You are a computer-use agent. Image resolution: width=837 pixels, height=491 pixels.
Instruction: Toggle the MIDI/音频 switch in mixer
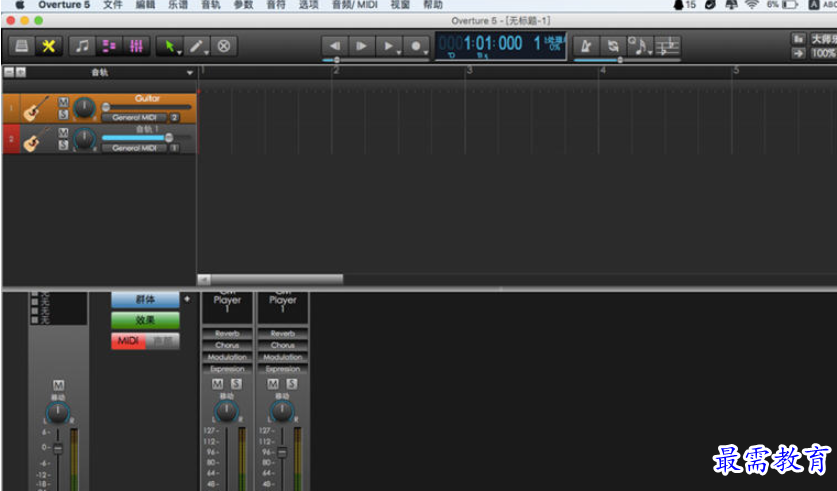(145, 340)
